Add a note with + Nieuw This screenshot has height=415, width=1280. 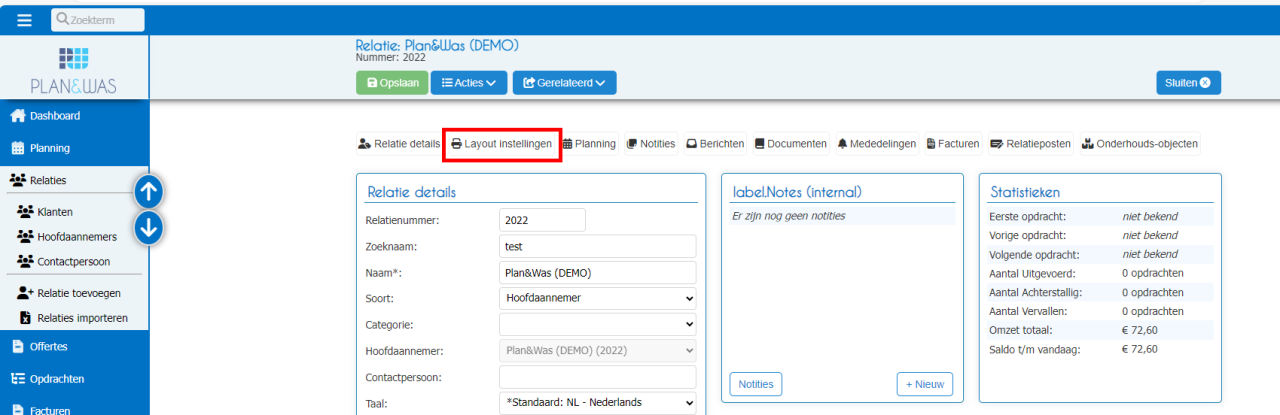tap(925, 384)
